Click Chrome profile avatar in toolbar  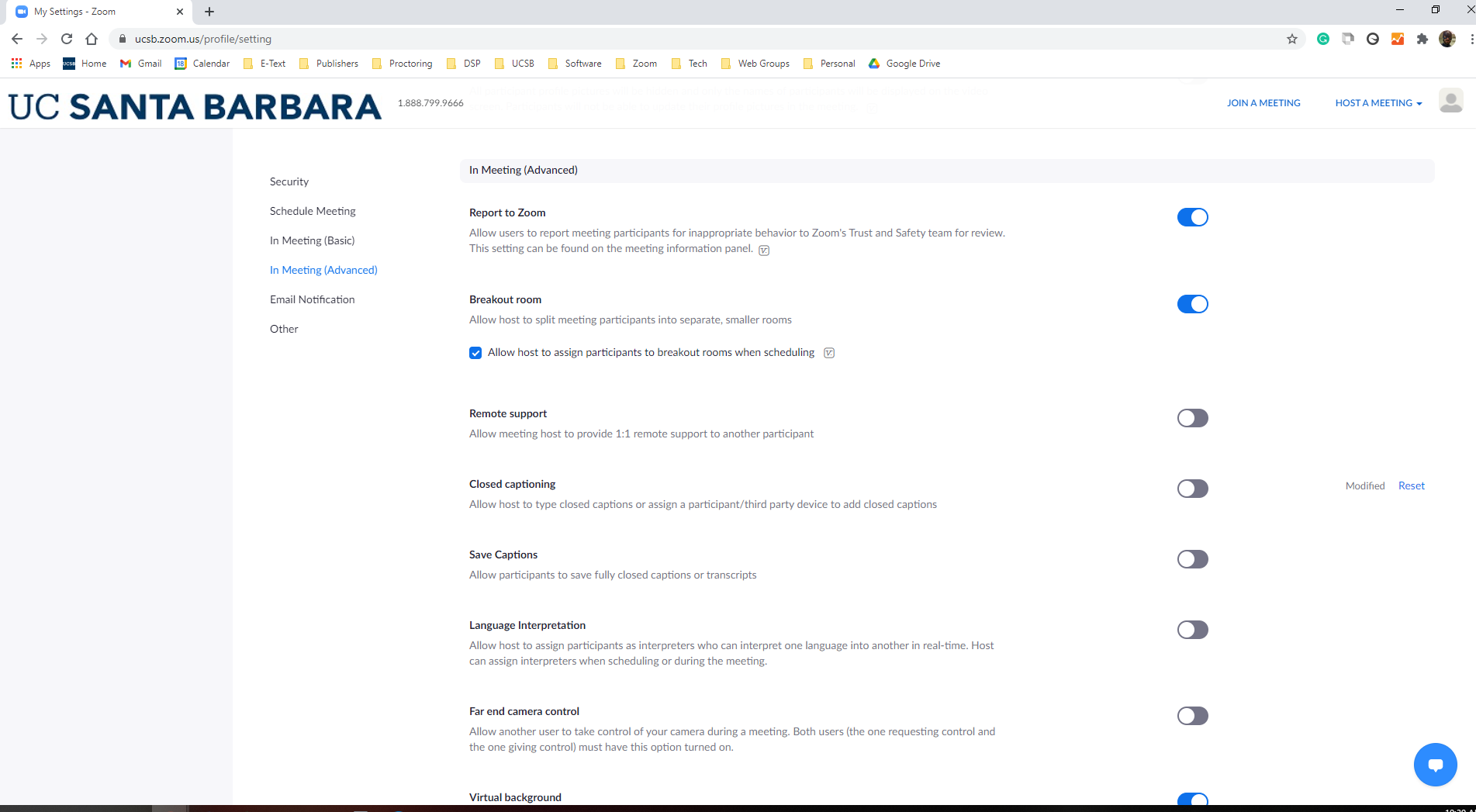click(x=1447, y=39)
